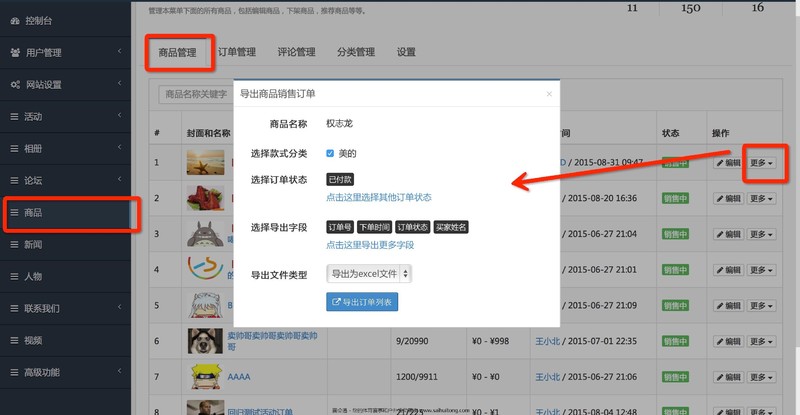This screenshot has width=800, height=415.
Task: Click the 销售中 status badge in row 2
Action: [676, 199]
